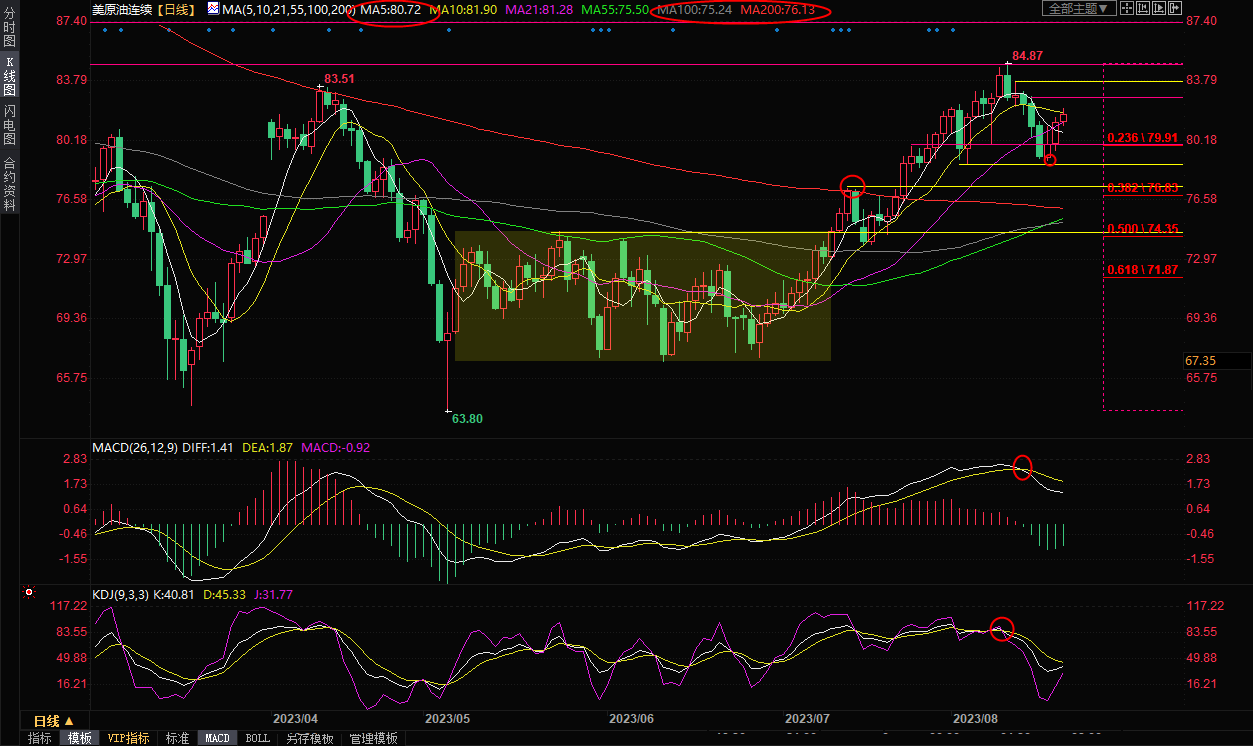
Task: Click the crosshair cursor icon
Action: pyautogui.click(x=1128, y=8)
